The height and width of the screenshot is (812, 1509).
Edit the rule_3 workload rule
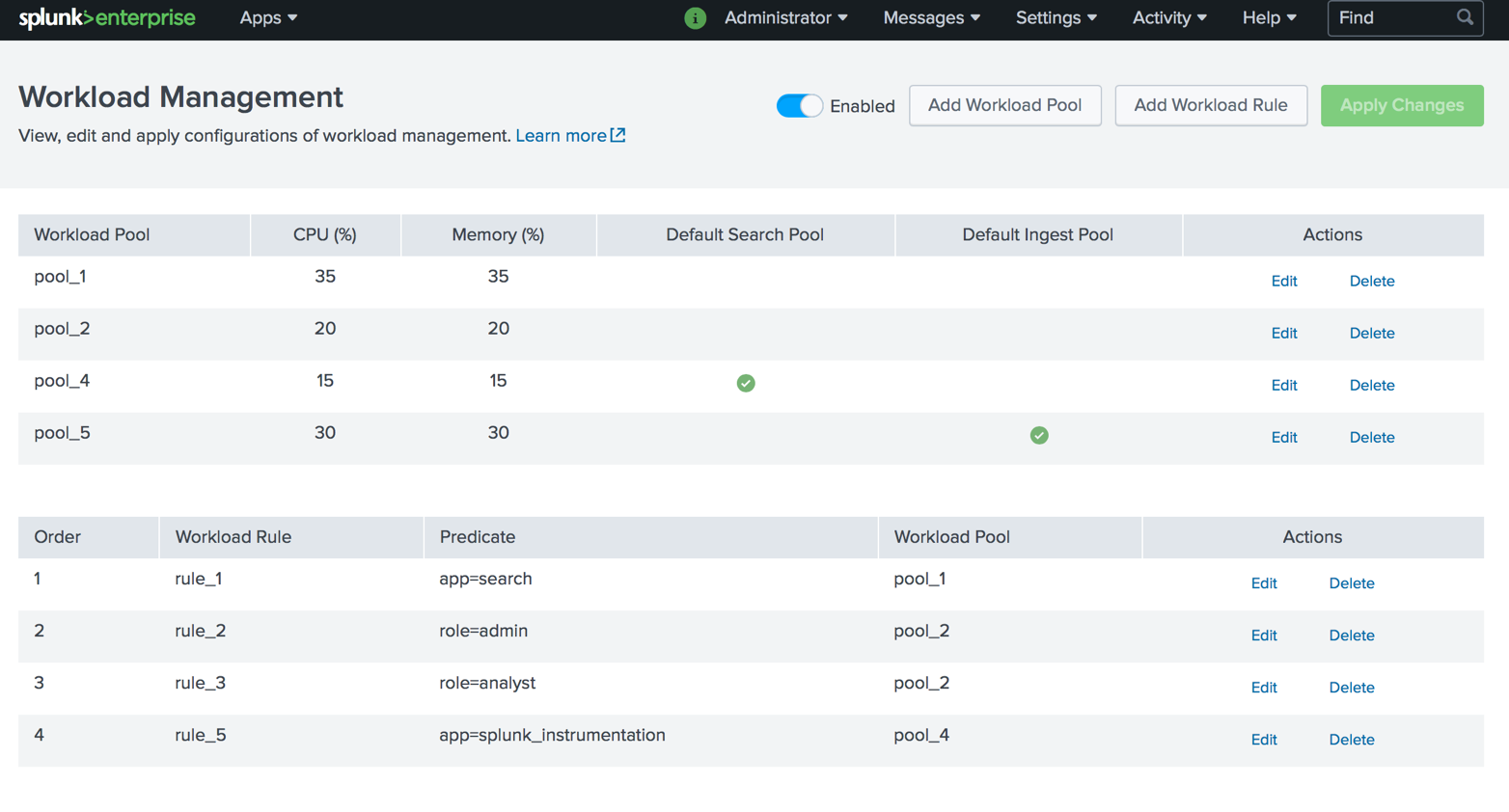pos(1263,687)
